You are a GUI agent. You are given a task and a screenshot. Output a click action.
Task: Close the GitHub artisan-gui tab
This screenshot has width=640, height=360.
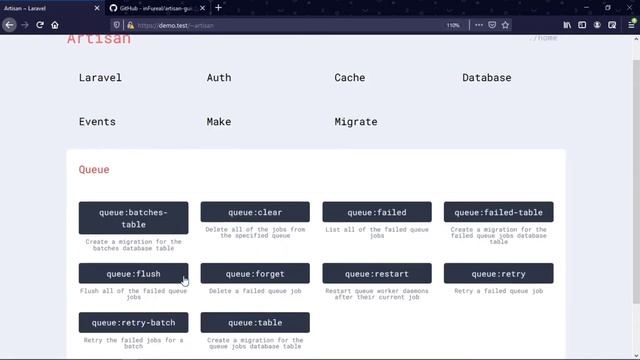pos(202,8)
